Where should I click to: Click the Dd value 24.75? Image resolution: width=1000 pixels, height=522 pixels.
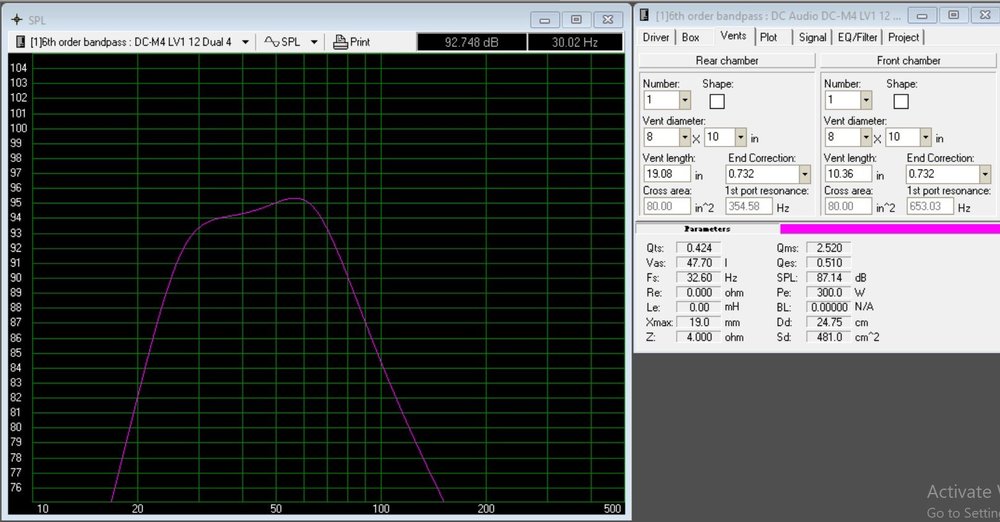[x=829, y=323]
